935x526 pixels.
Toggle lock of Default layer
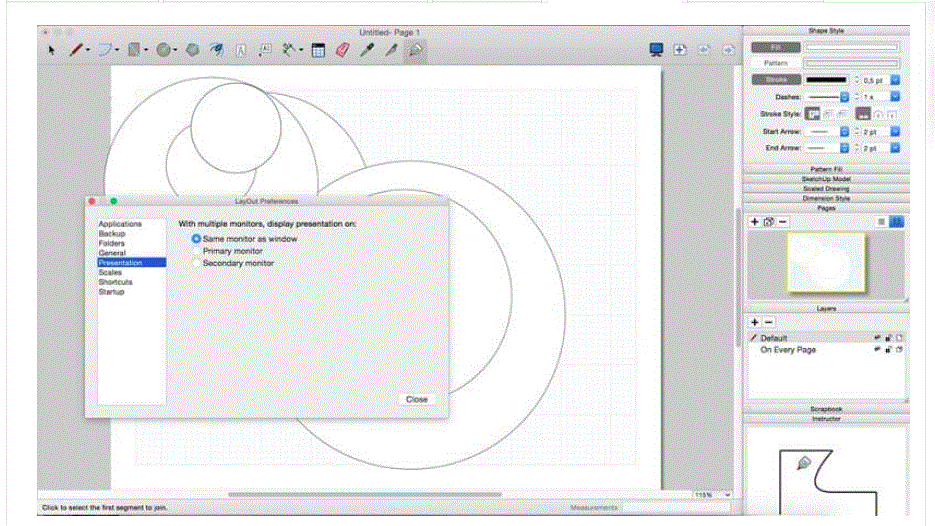[888, 338]
